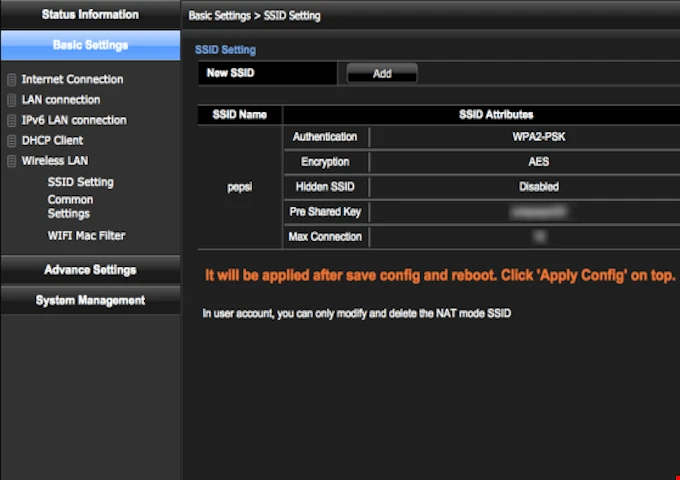Viewport: 680px width, 480px height.
Task: Click the icon beside DHCP Client
Action: pyautogui.click(x=12, y=141)
